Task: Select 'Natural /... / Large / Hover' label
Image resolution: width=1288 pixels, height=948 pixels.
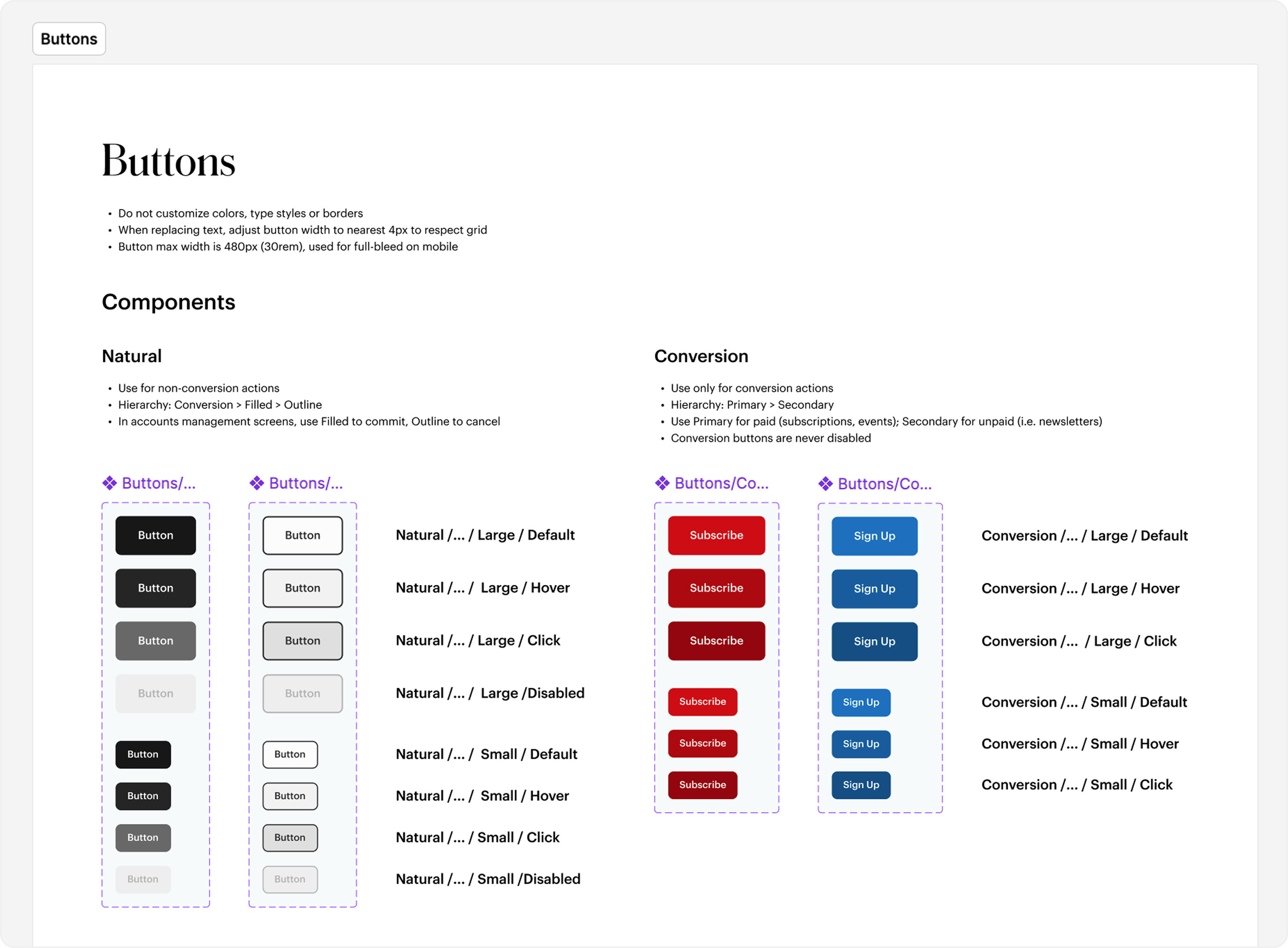Action: coord(483,588)
